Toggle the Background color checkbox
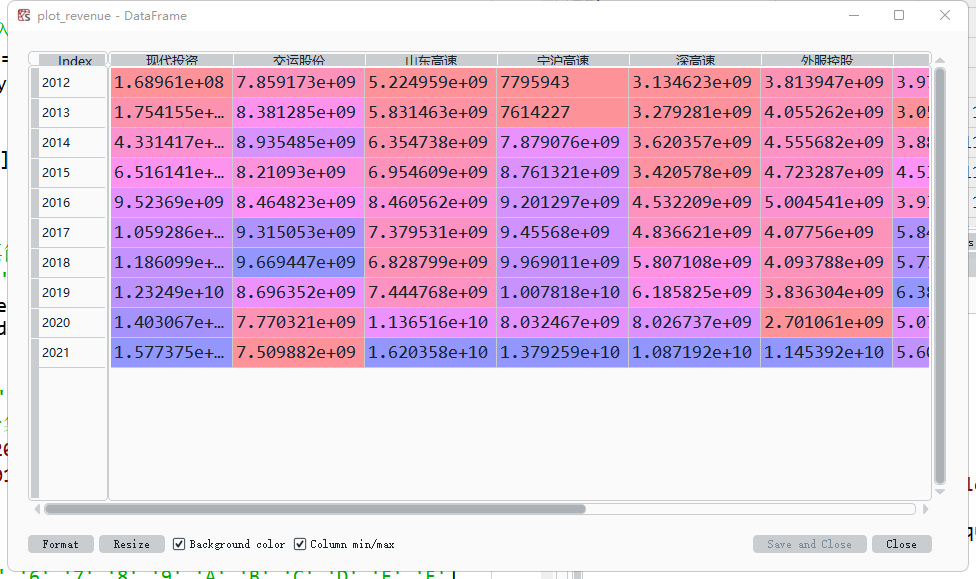The width and height of the screenshot is (976, 579). coord(179,544)
